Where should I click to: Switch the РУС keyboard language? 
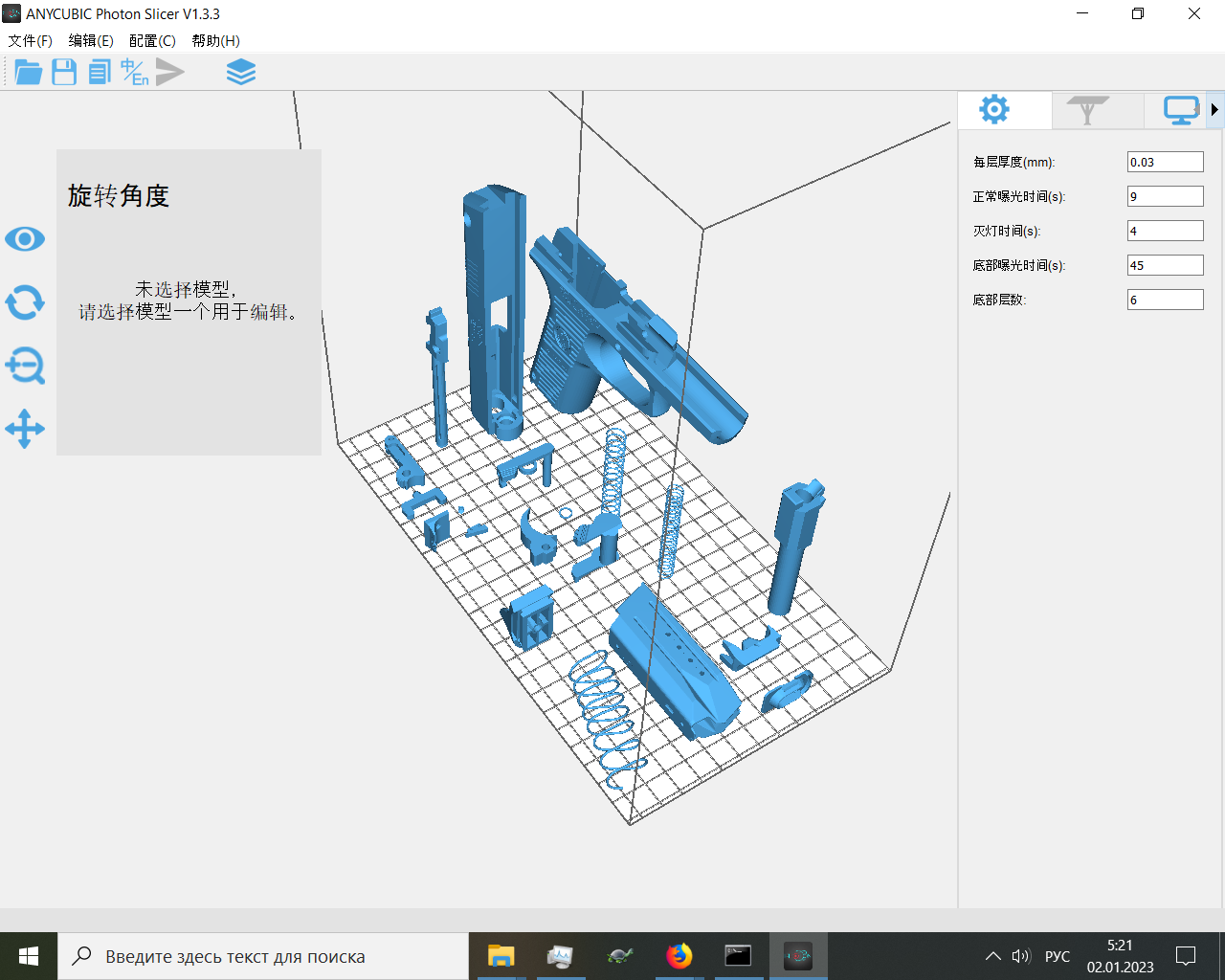(x=1058, y=956)
